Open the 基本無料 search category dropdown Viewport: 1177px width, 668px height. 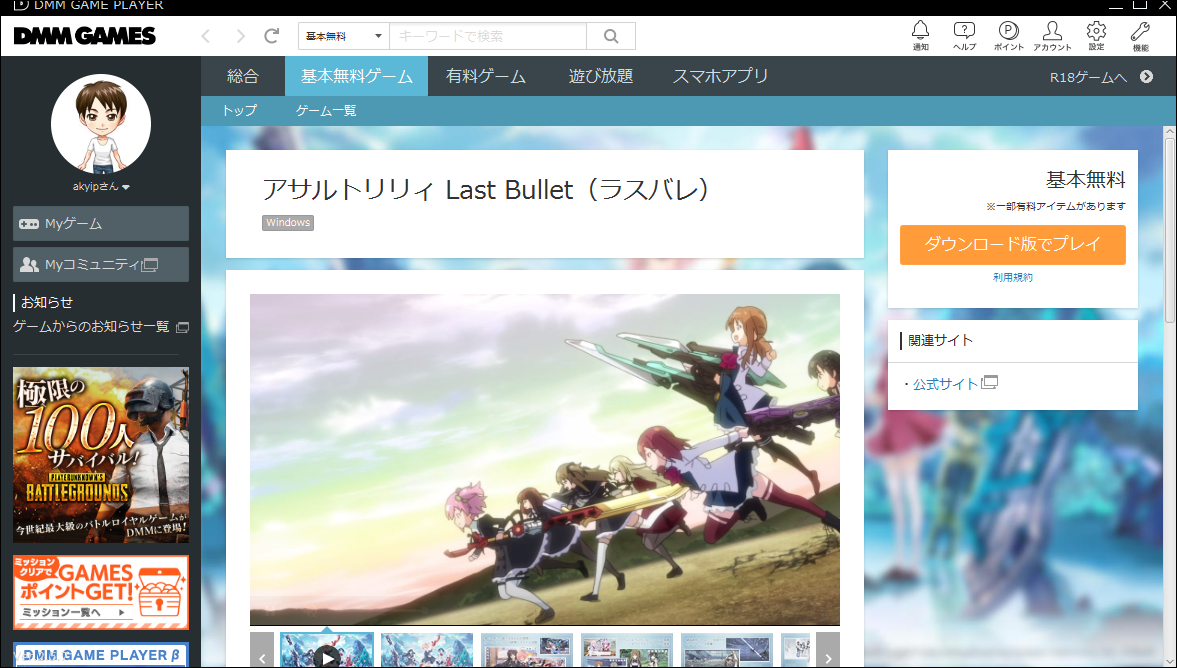click(344, 36)
